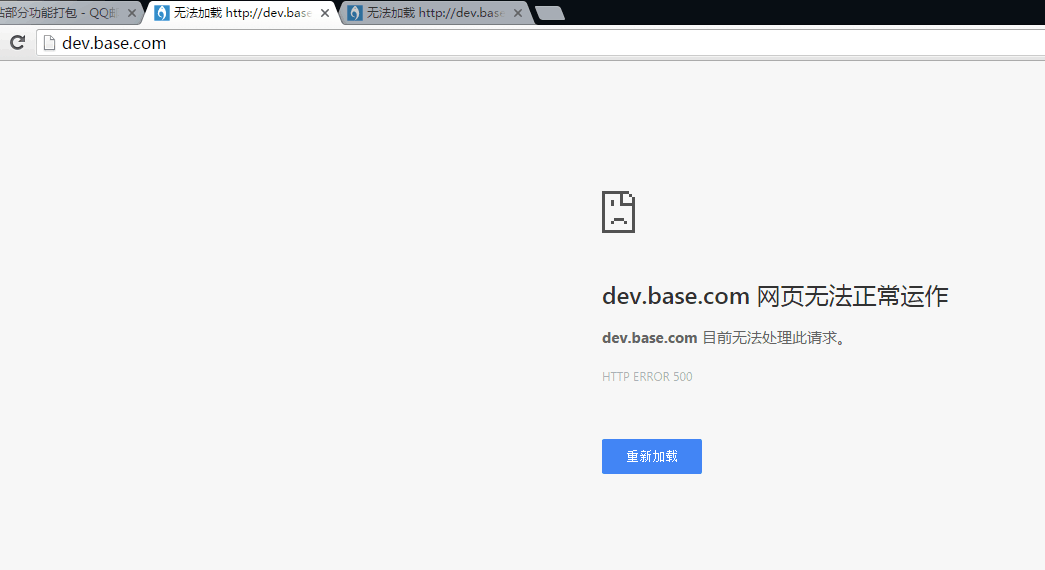Screen dimensions: 1045x570
Task: Click the page info icon in address bar
Action: pyautogui.click(x=47, y=43)
